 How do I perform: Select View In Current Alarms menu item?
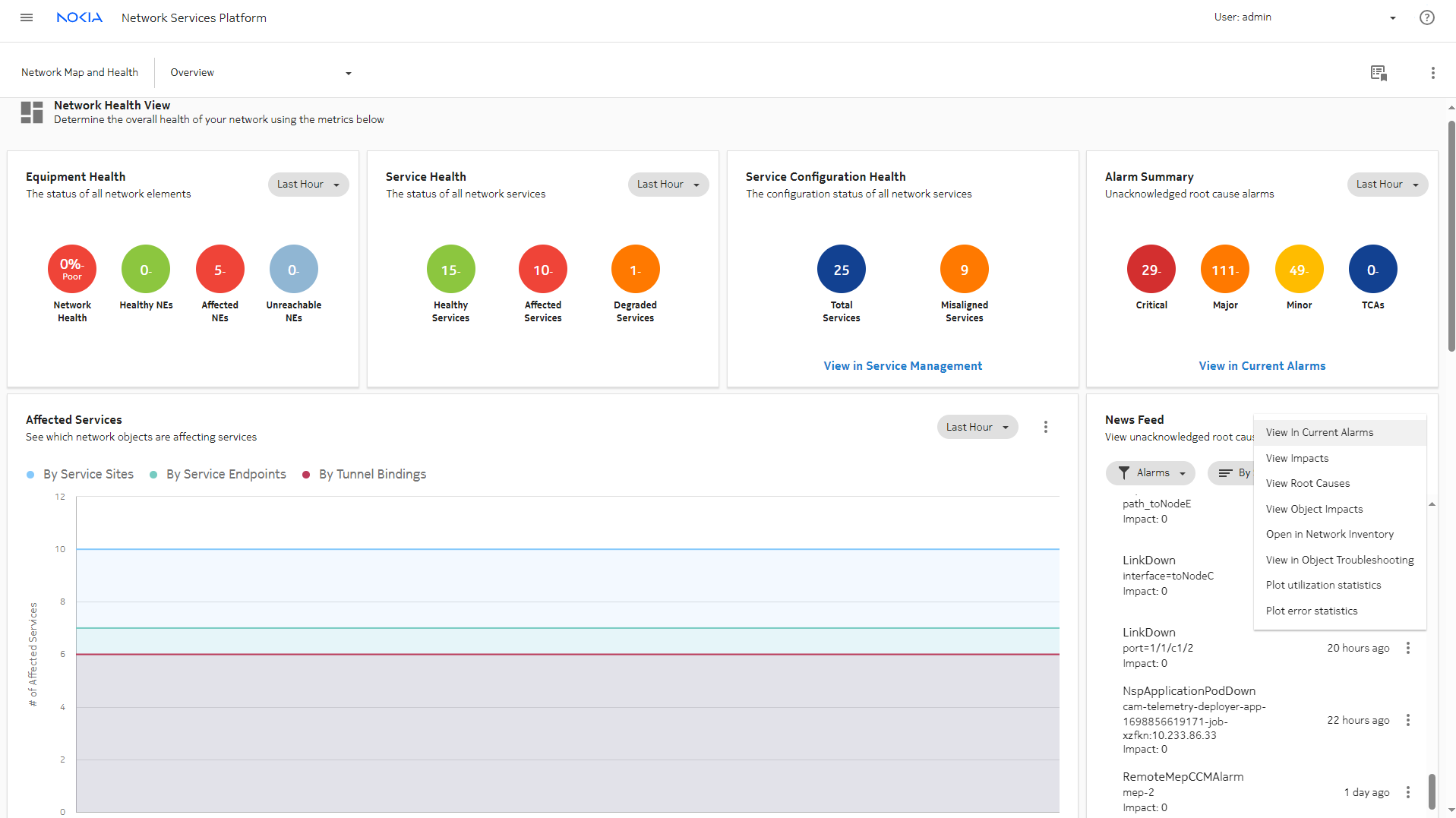1340,433
